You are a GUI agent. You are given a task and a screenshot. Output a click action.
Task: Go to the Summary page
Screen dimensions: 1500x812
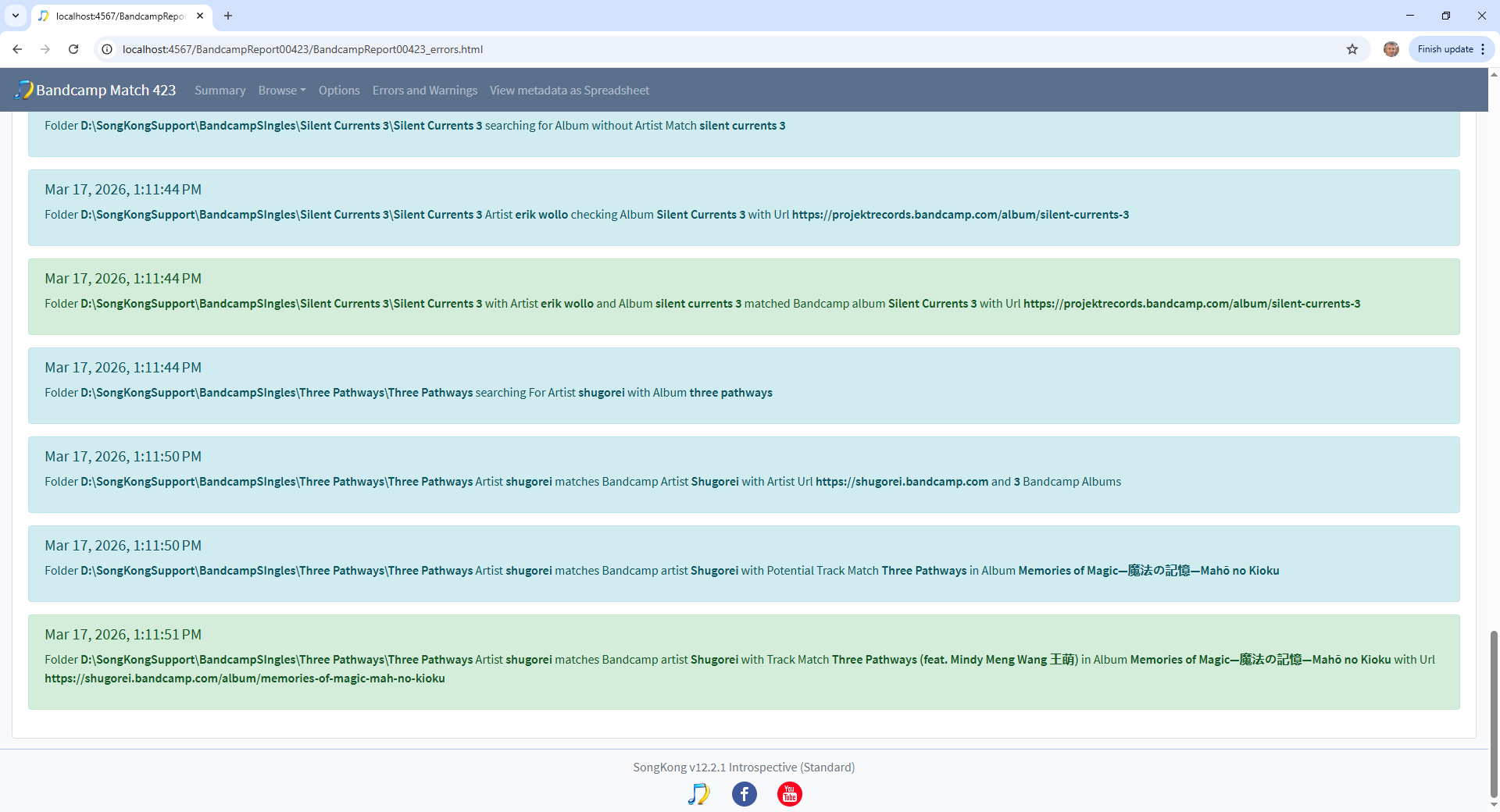click(x=220, y=91)
